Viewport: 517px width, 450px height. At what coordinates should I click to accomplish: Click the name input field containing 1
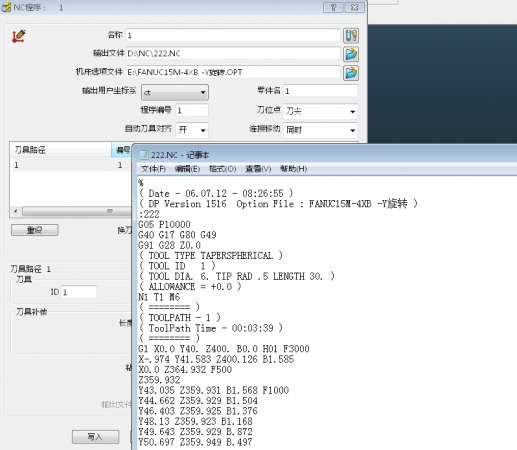pyautogui.click(x=233, y=35)
